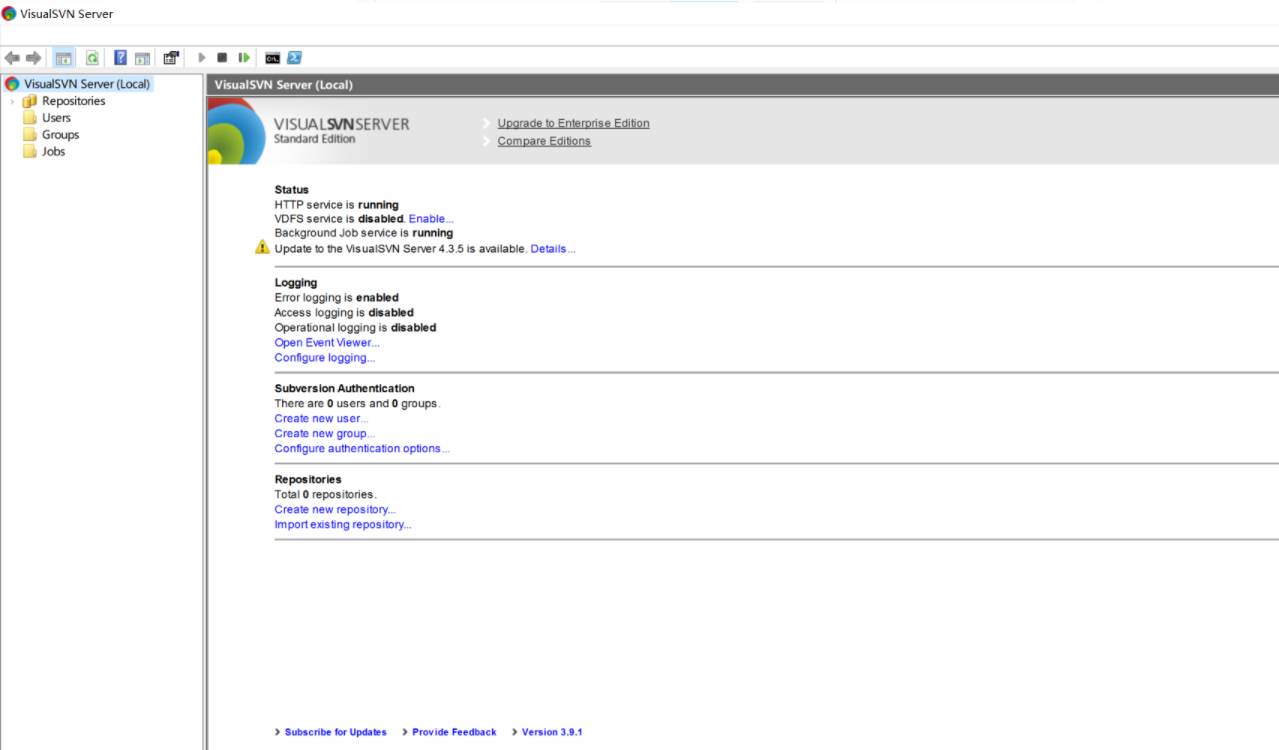The image size is (1279, 750).
Task: Click the Refresh toolbar icon
Action: [92, 58]
